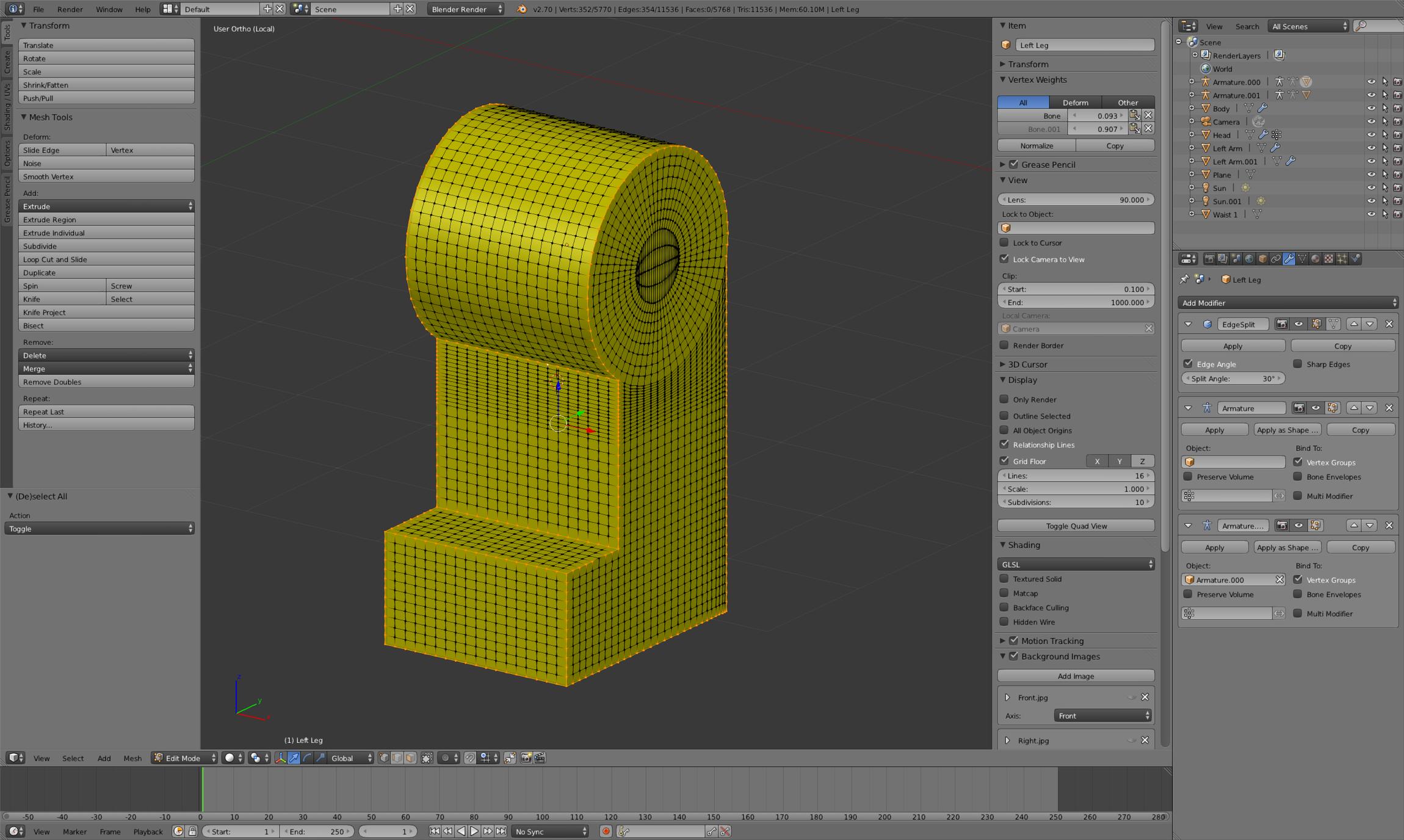Open the Add Modifier dropdown
Screen dimensions: 1404x840
[1288, 303]
